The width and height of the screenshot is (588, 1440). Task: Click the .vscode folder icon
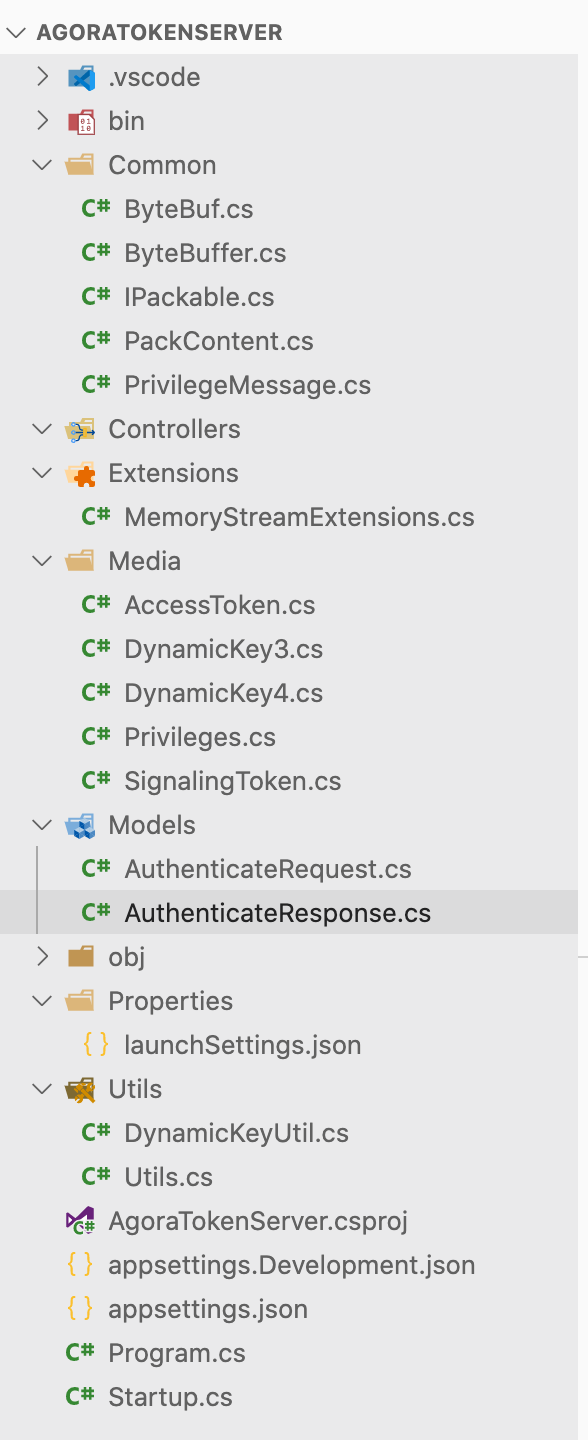80,77
